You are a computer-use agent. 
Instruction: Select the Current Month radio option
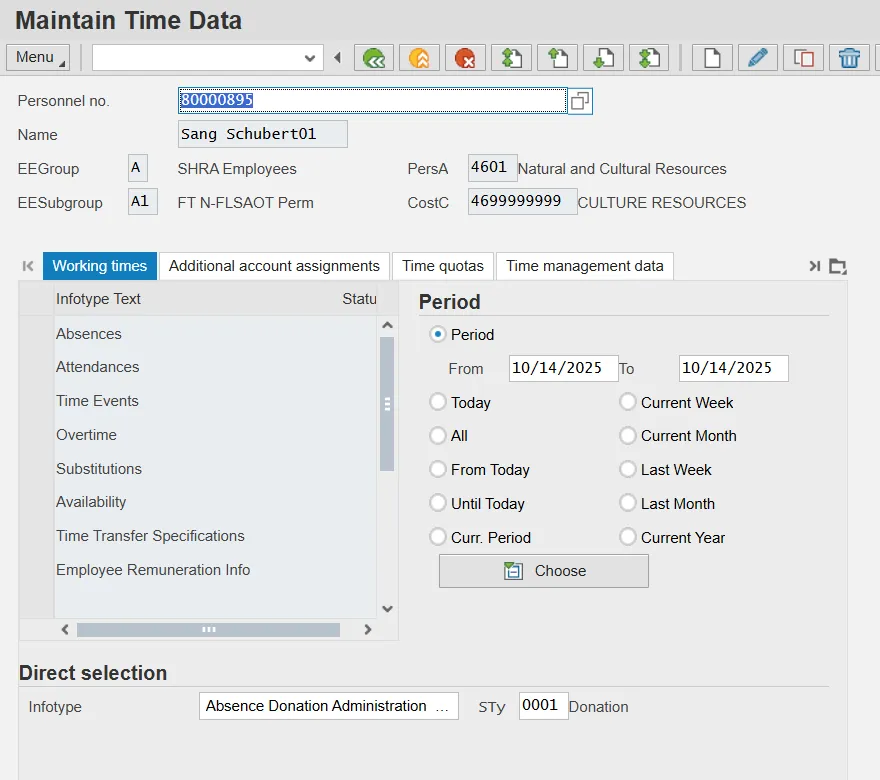[x=628, y=436]
